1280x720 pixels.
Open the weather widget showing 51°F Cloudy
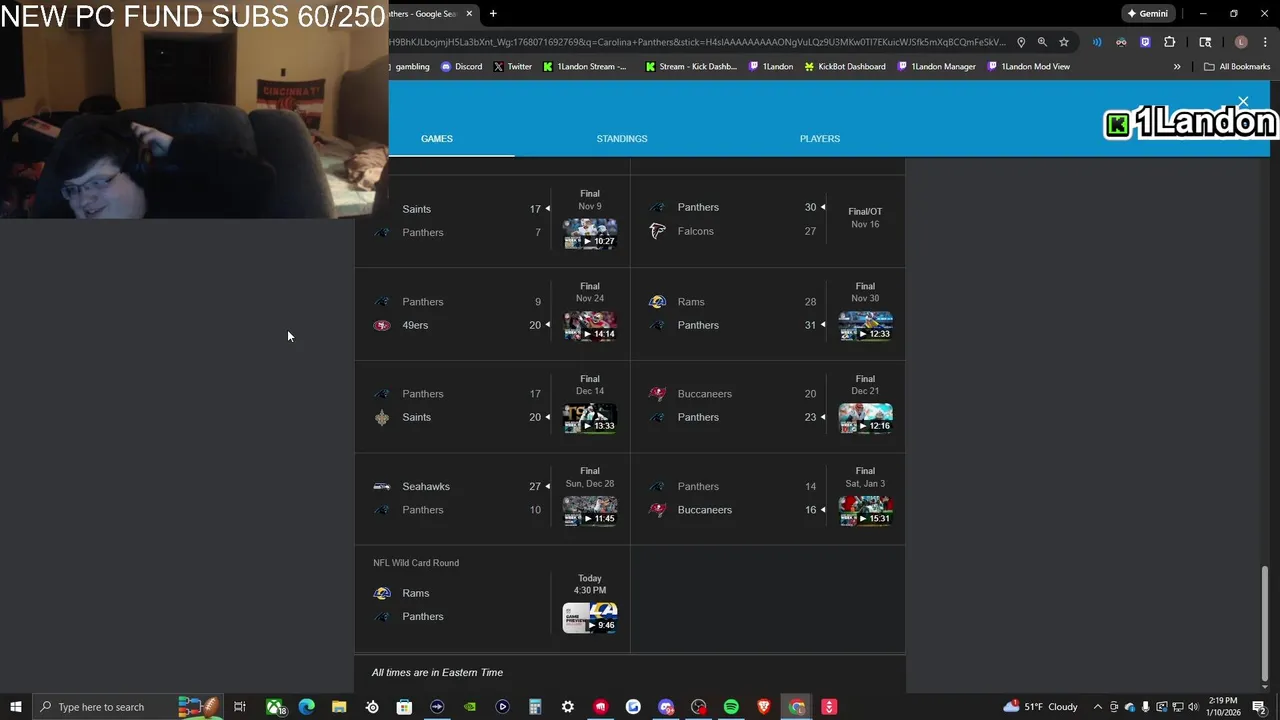[1041, 707]
